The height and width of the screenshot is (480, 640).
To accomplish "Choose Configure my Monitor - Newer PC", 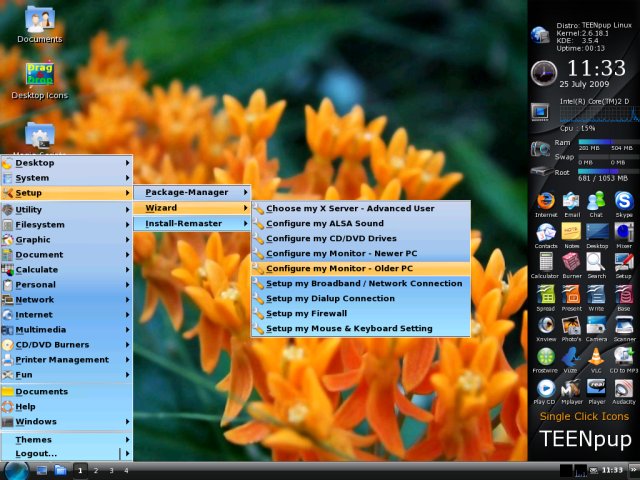I will coord(361,253).
